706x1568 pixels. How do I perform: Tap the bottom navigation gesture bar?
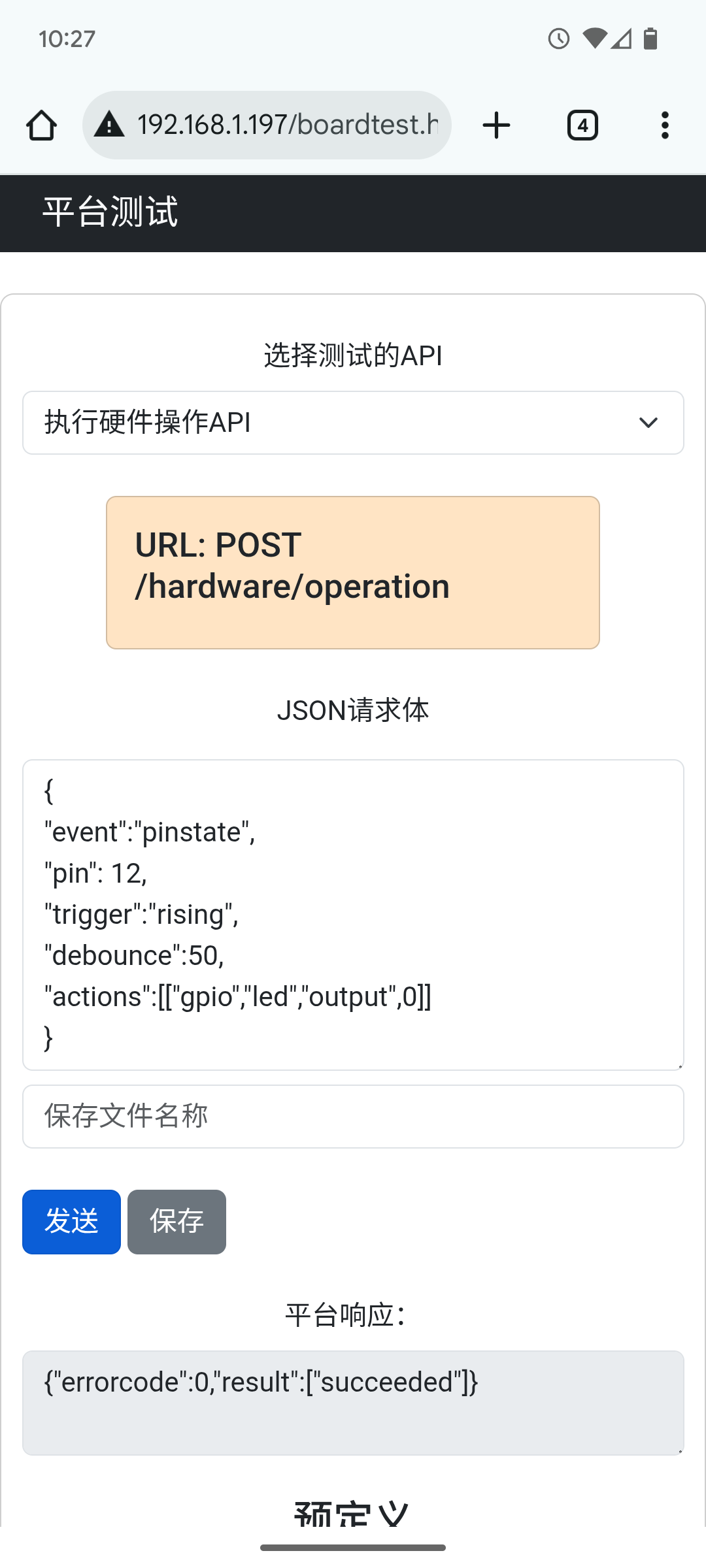click(353, 1548)
